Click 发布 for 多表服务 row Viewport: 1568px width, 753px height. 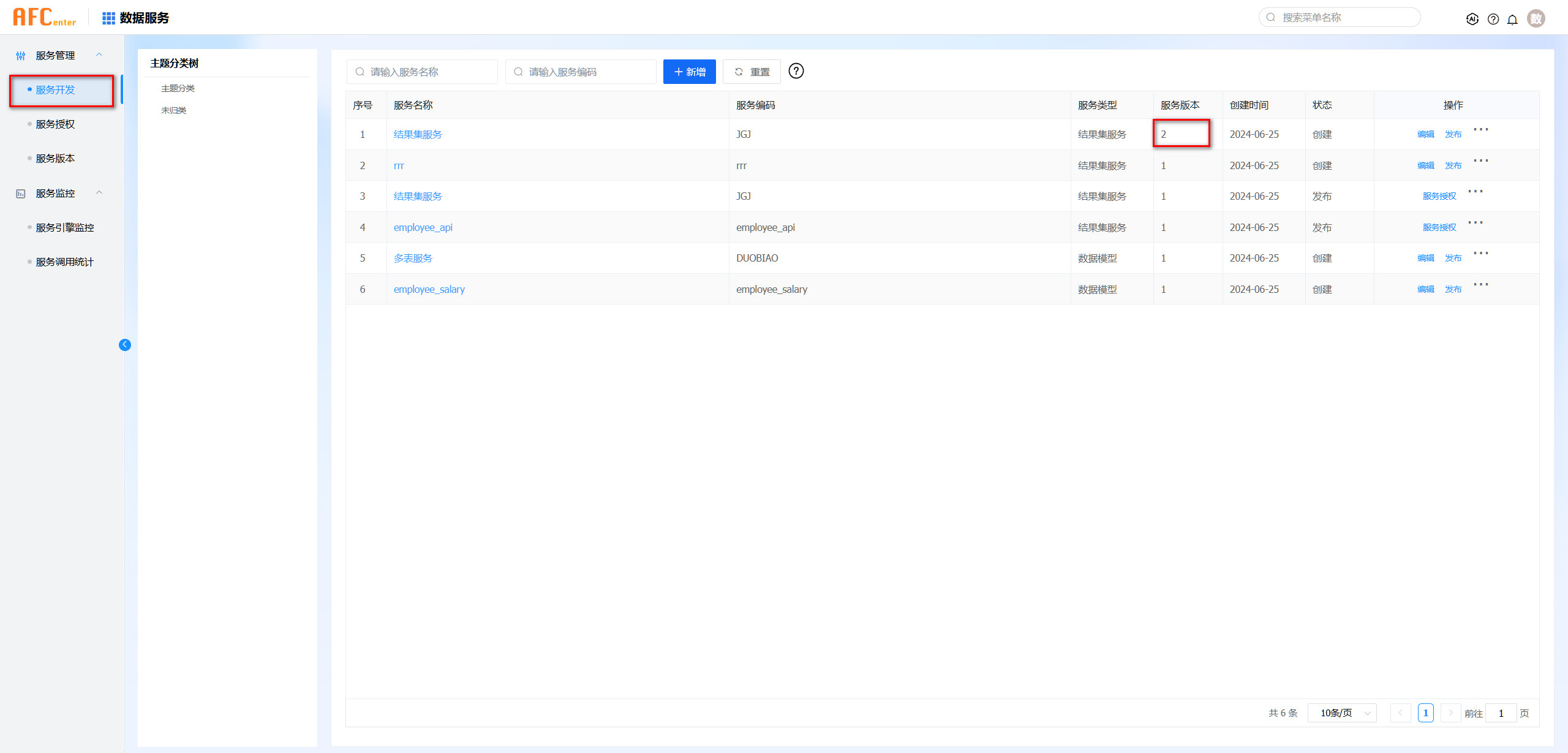click(x=1453, y=258)
